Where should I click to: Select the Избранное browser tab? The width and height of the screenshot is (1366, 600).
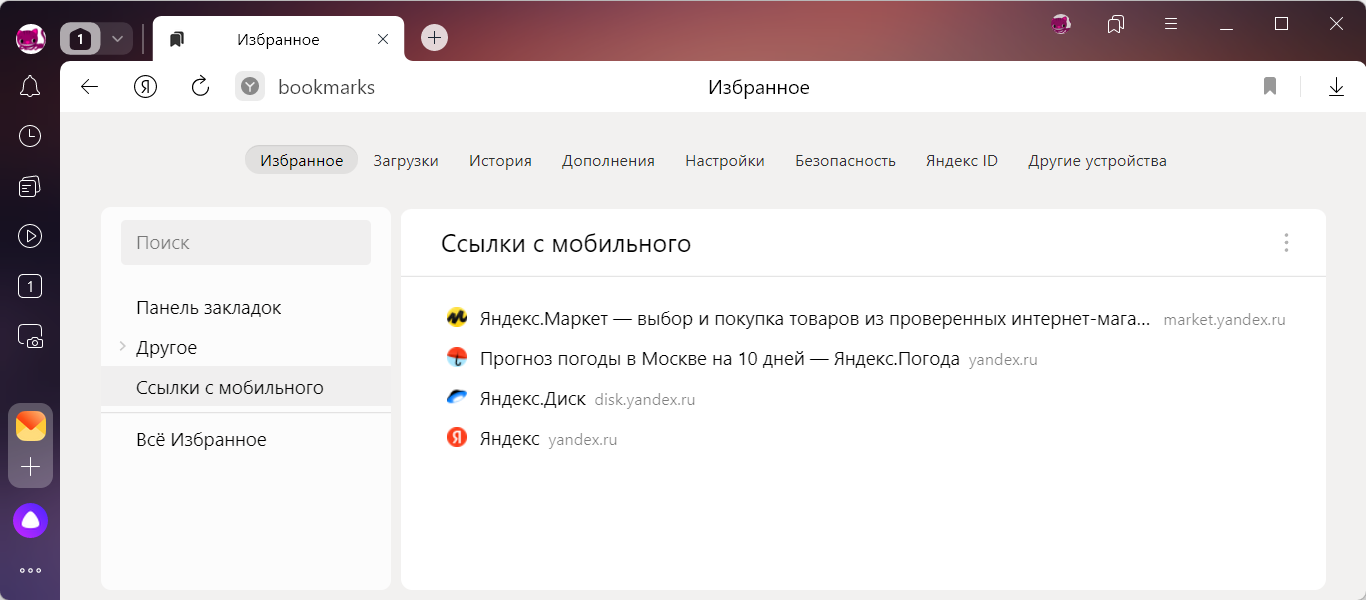click(x=278, y=40)
